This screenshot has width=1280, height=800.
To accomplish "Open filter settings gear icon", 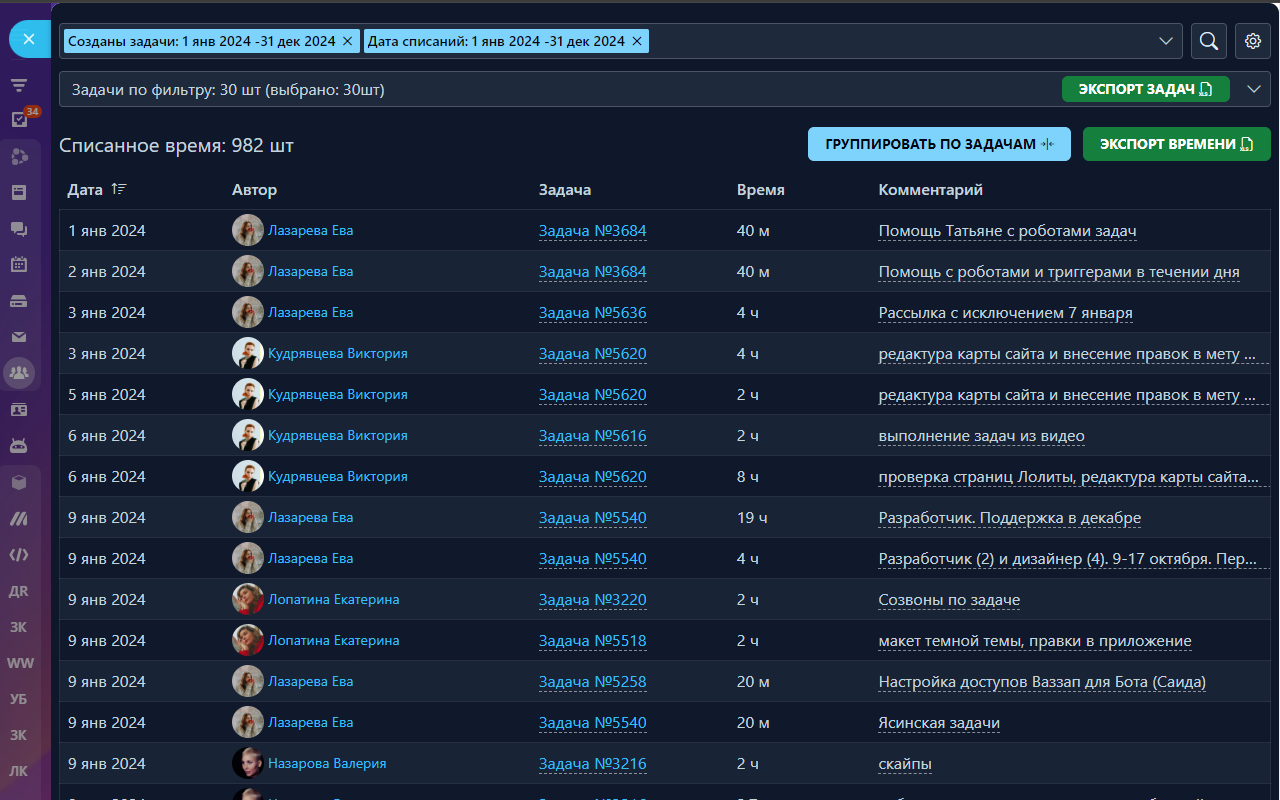I will point(1252,41).
